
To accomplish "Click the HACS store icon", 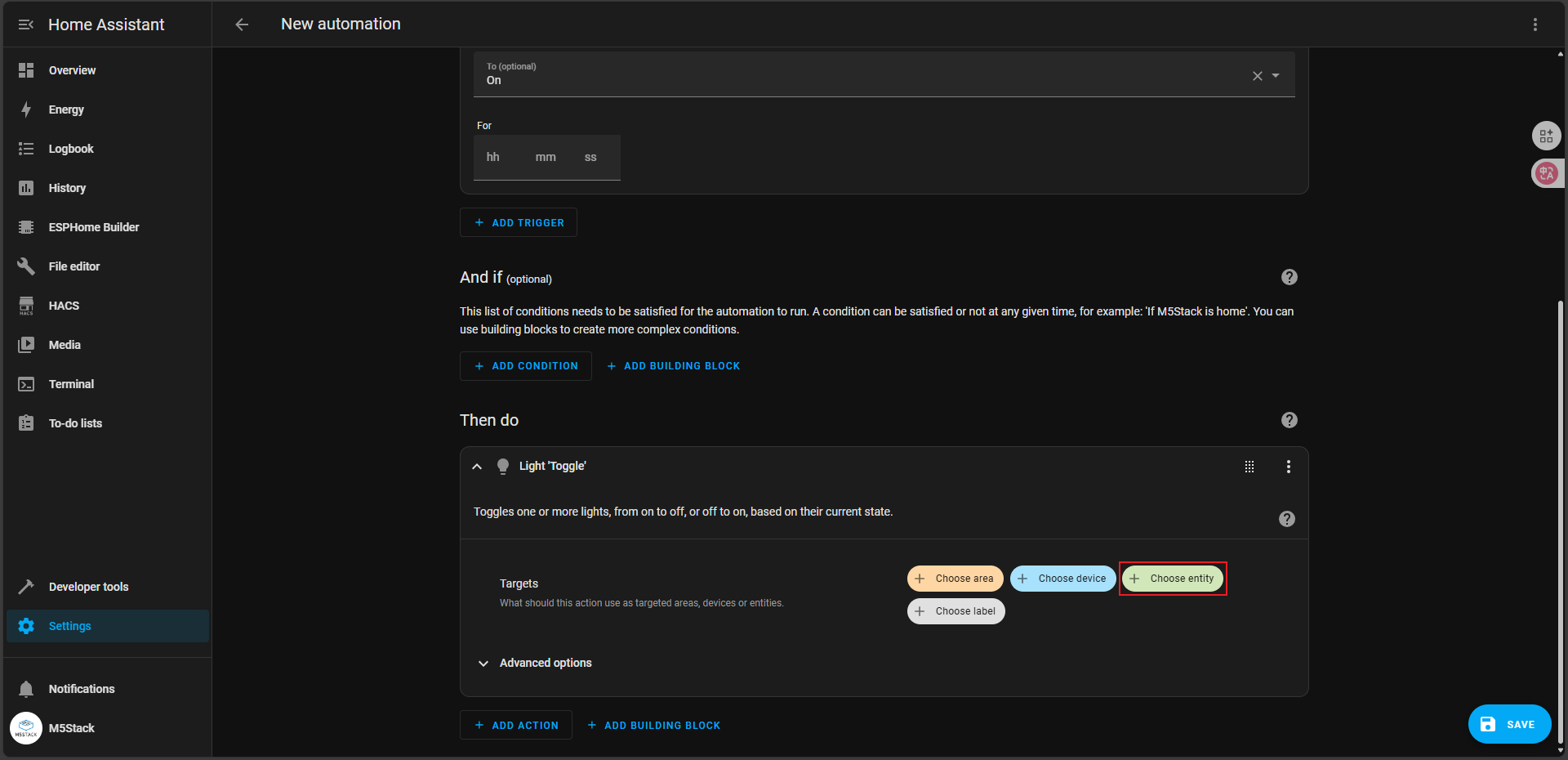I will (x=26, y=306).
